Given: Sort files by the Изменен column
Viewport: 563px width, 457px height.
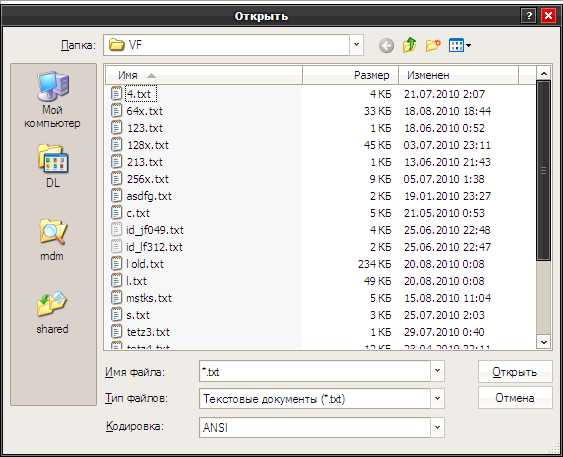Looking at the screenshot, I should click(459, 75).
